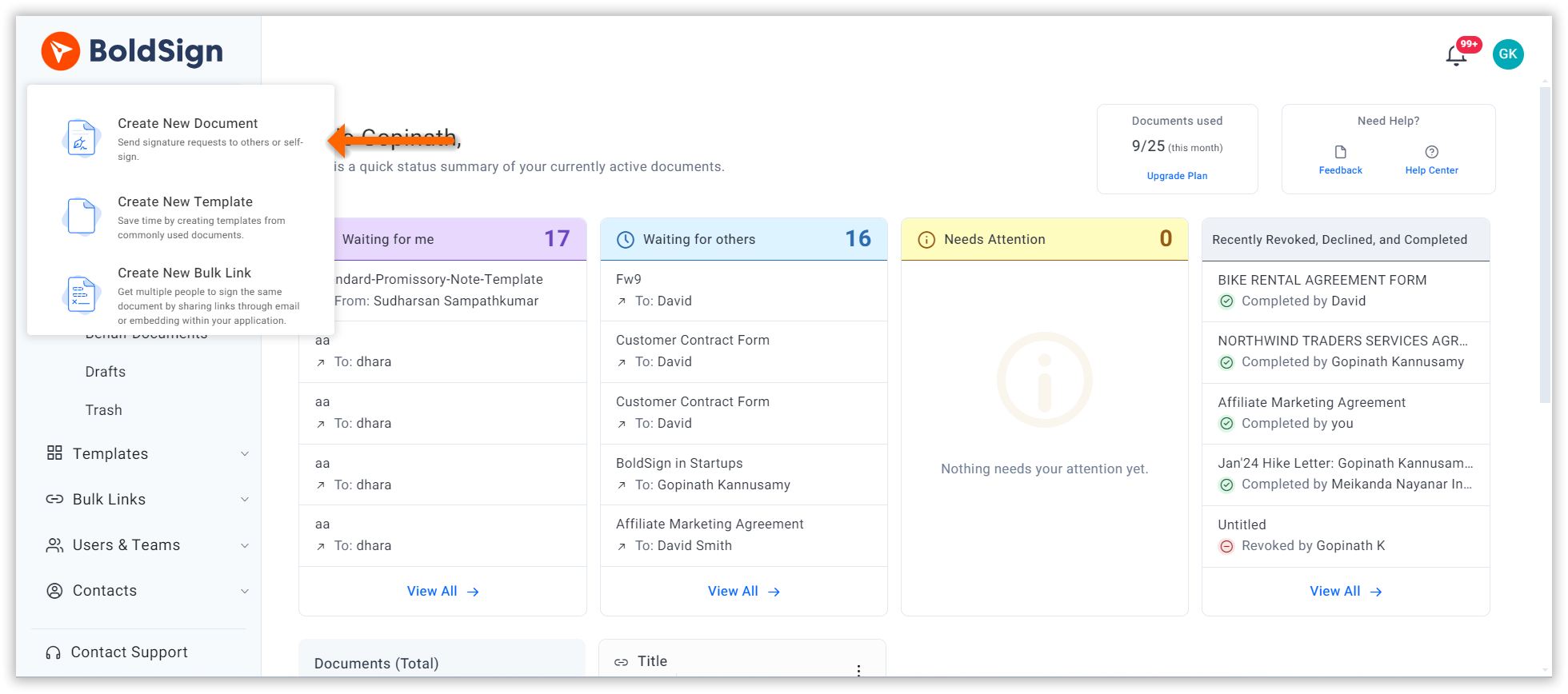Screen dimensions: 1568x694
Task: Open the Help Center link
Action: [1432, 170]
